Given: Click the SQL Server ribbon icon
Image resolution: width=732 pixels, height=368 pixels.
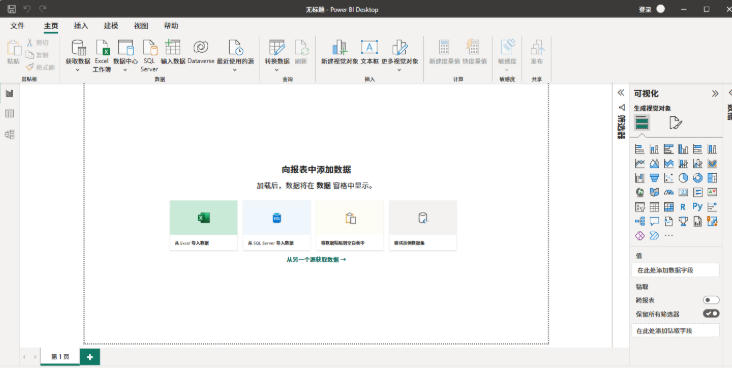Looking at the screenshot, I should pos(149,48).
